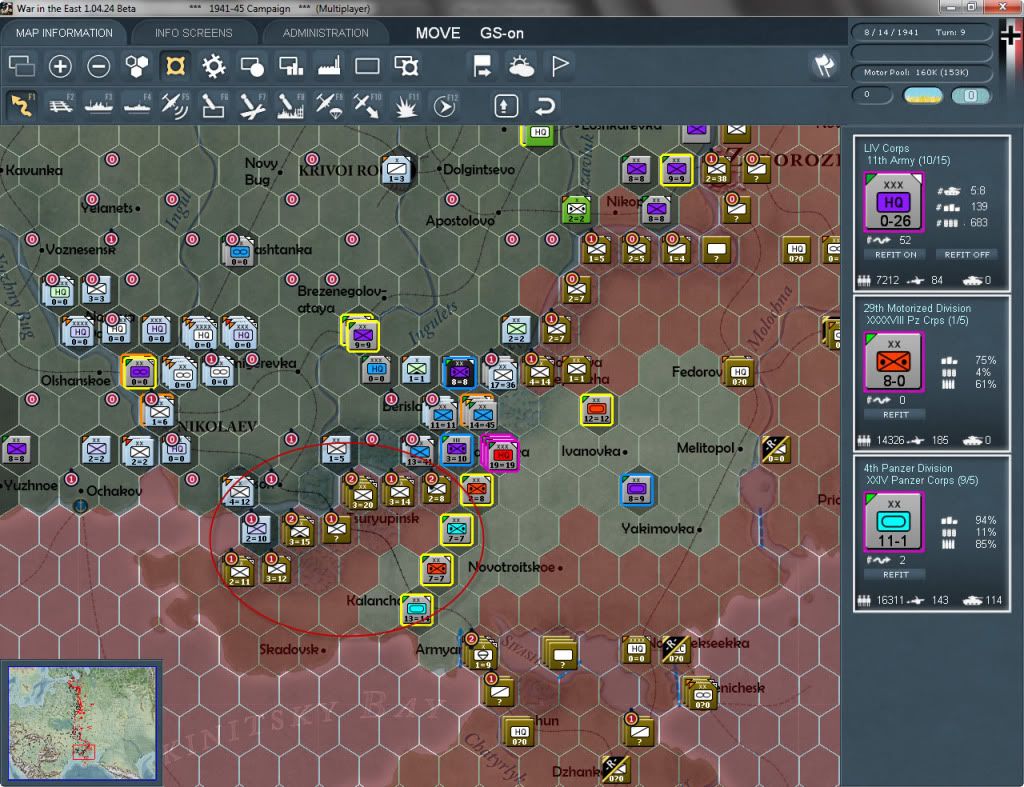
Task: Zoom in the map with plus icon
Action: (60, 66)
